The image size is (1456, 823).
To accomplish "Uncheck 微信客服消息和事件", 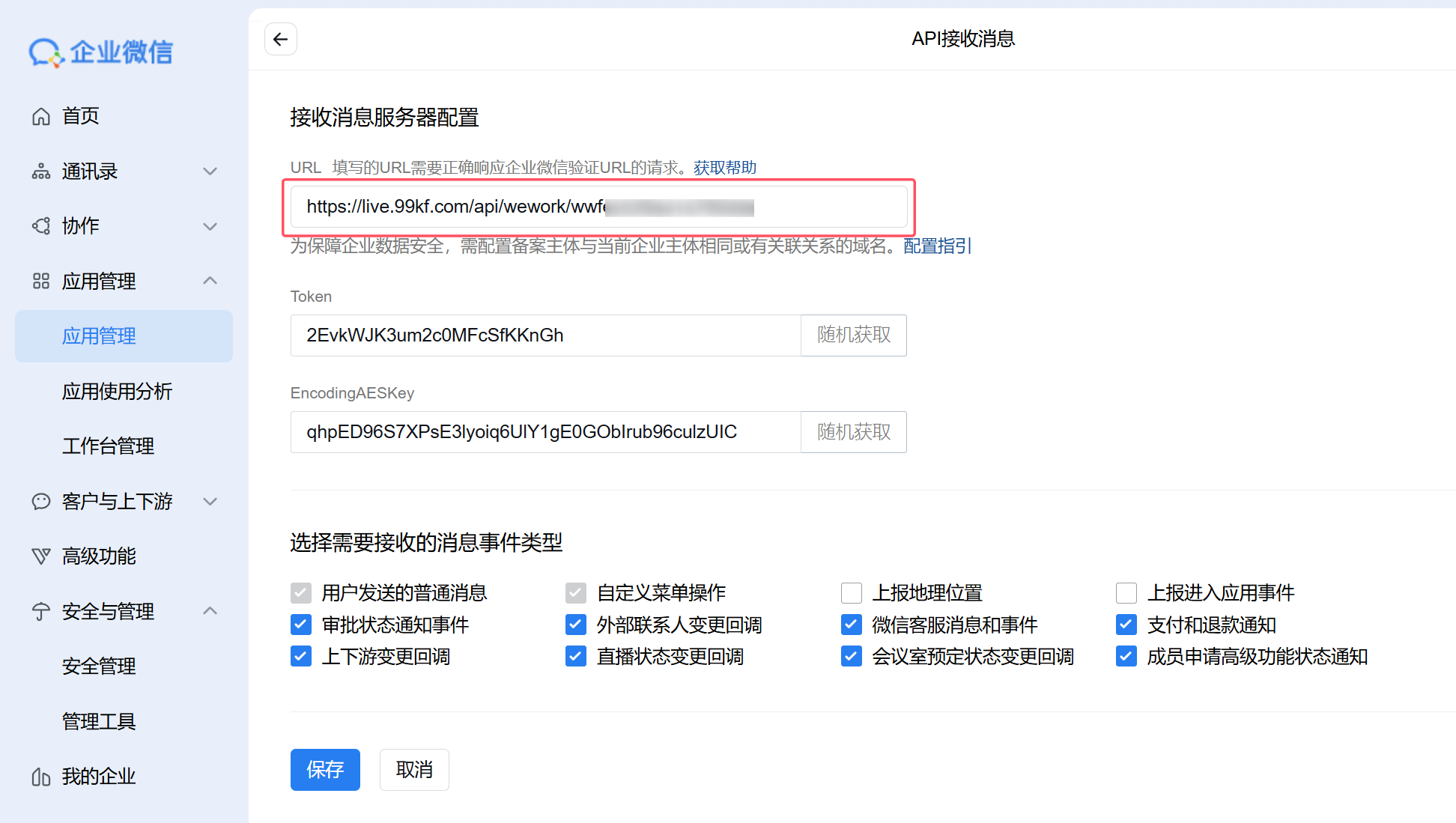I will [852, 625].
